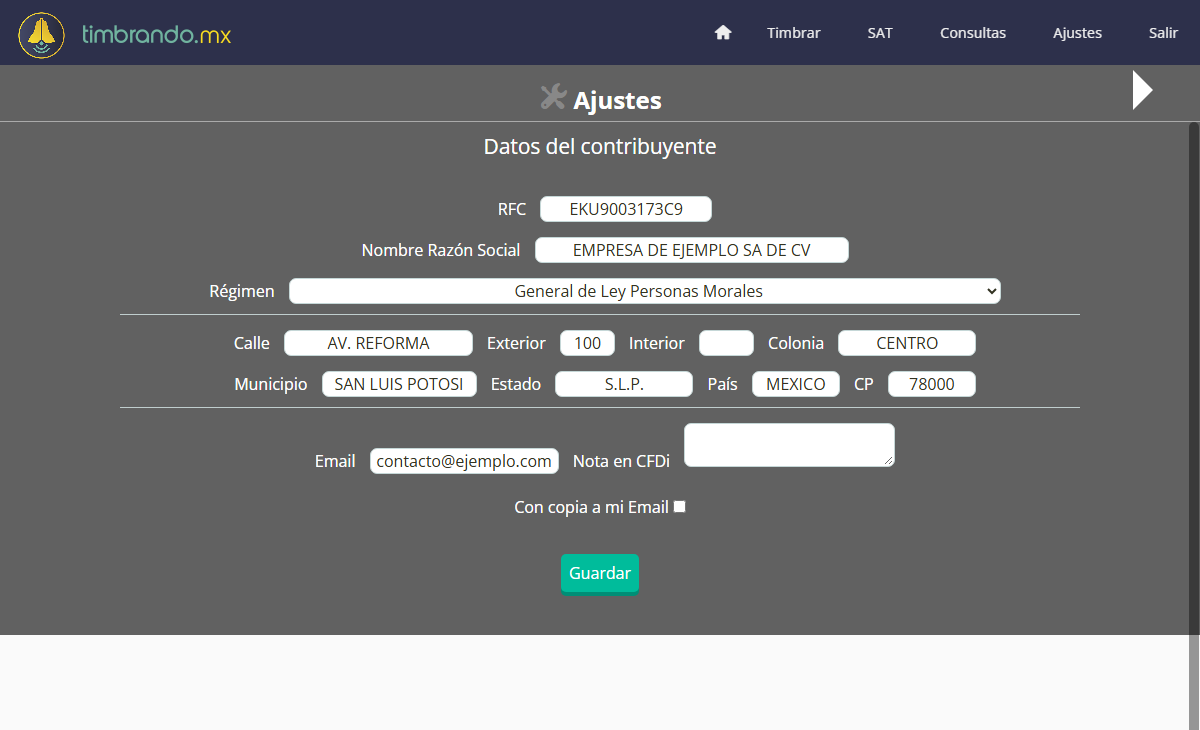Open the Timbrar menu
This screenshot has height=730, width=1200.
tap(794, 33)
